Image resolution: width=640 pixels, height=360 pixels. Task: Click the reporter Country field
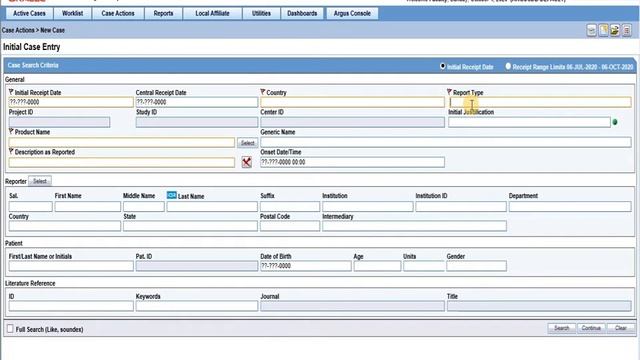pyautogui.click(x=65, y=226)
